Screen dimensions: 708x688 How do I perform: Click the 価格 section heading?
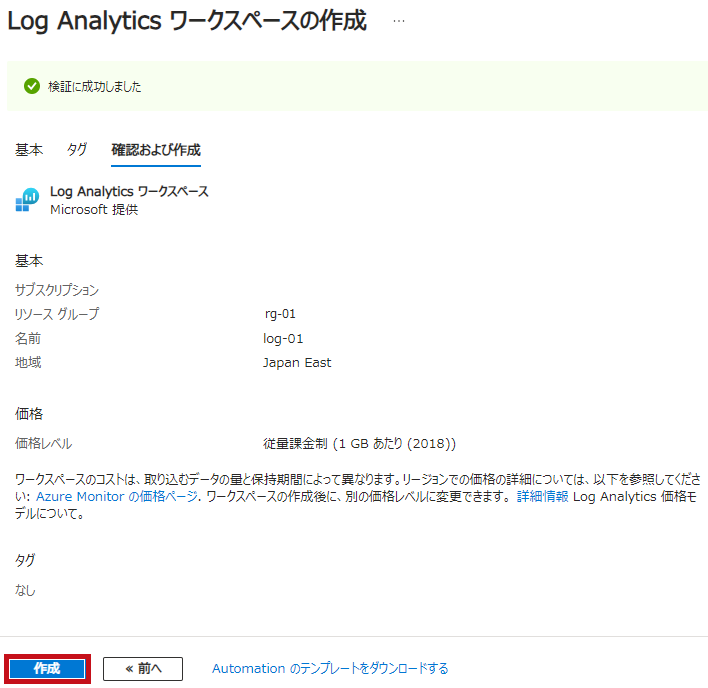[29, 414]
